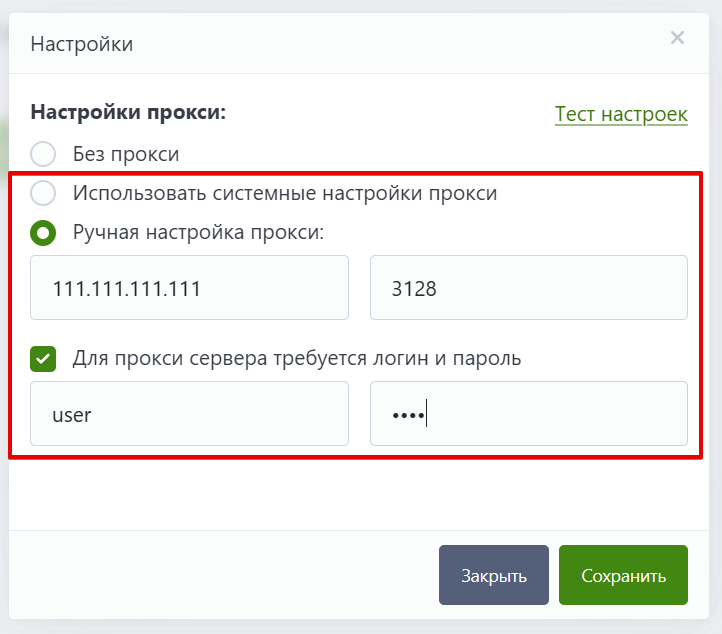Viewport: 722px width, 634px height.
Task: Select the Ручная настройка прокси radio button
Action: (x=43, y=233)
